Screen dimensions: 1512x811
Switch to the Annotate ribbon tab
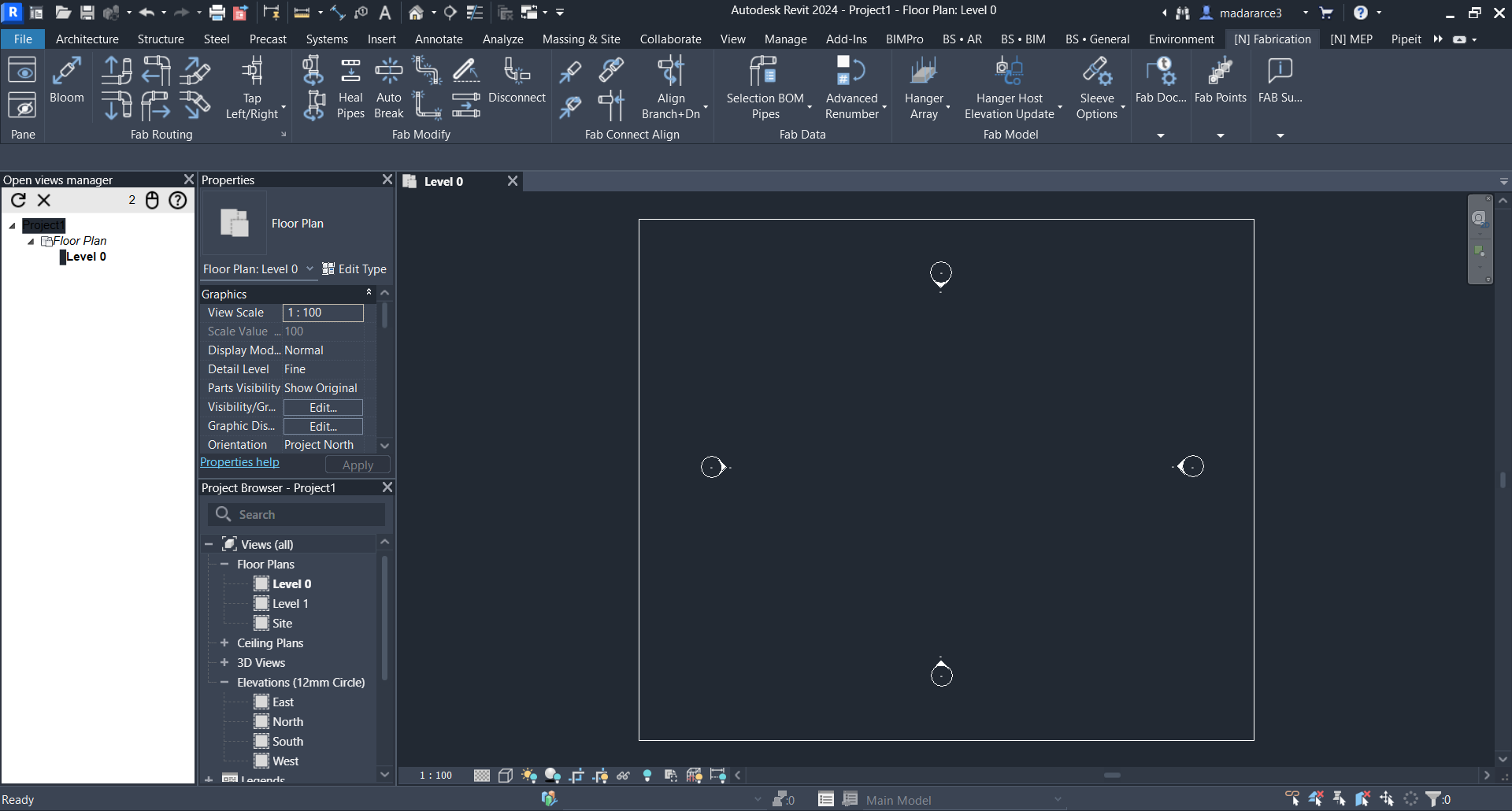click(x=439, y=39)
